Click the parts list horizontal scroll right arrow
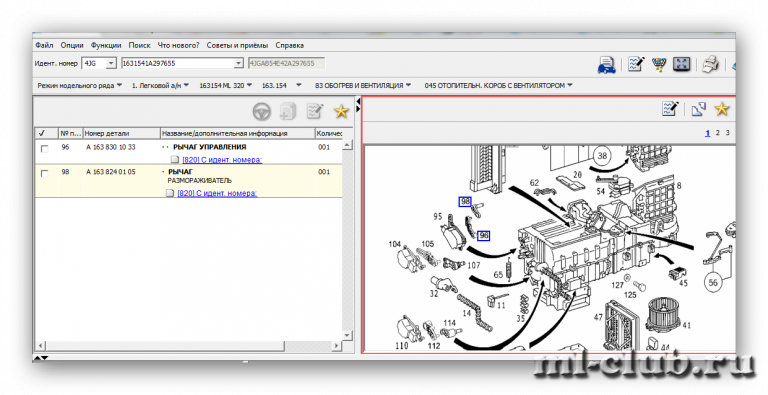The height and width of the screenshot is (395, 768). pos(336,346)
